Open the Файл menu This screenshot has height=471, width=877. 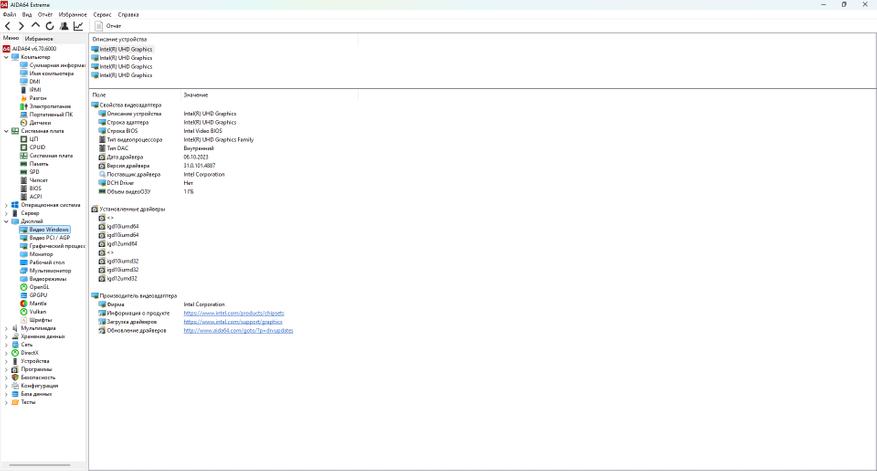coord(10,15)
